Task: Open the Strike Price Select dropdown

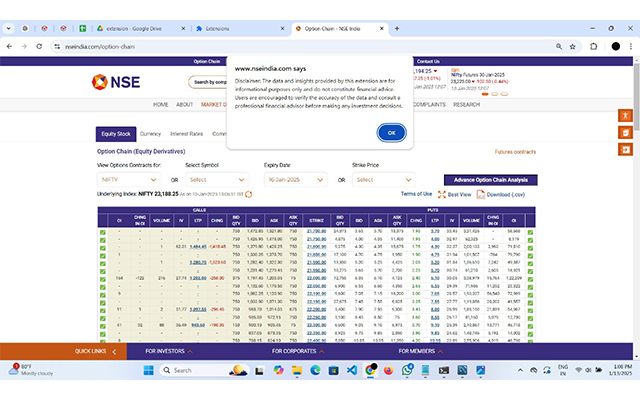Action: coord(384,180)
